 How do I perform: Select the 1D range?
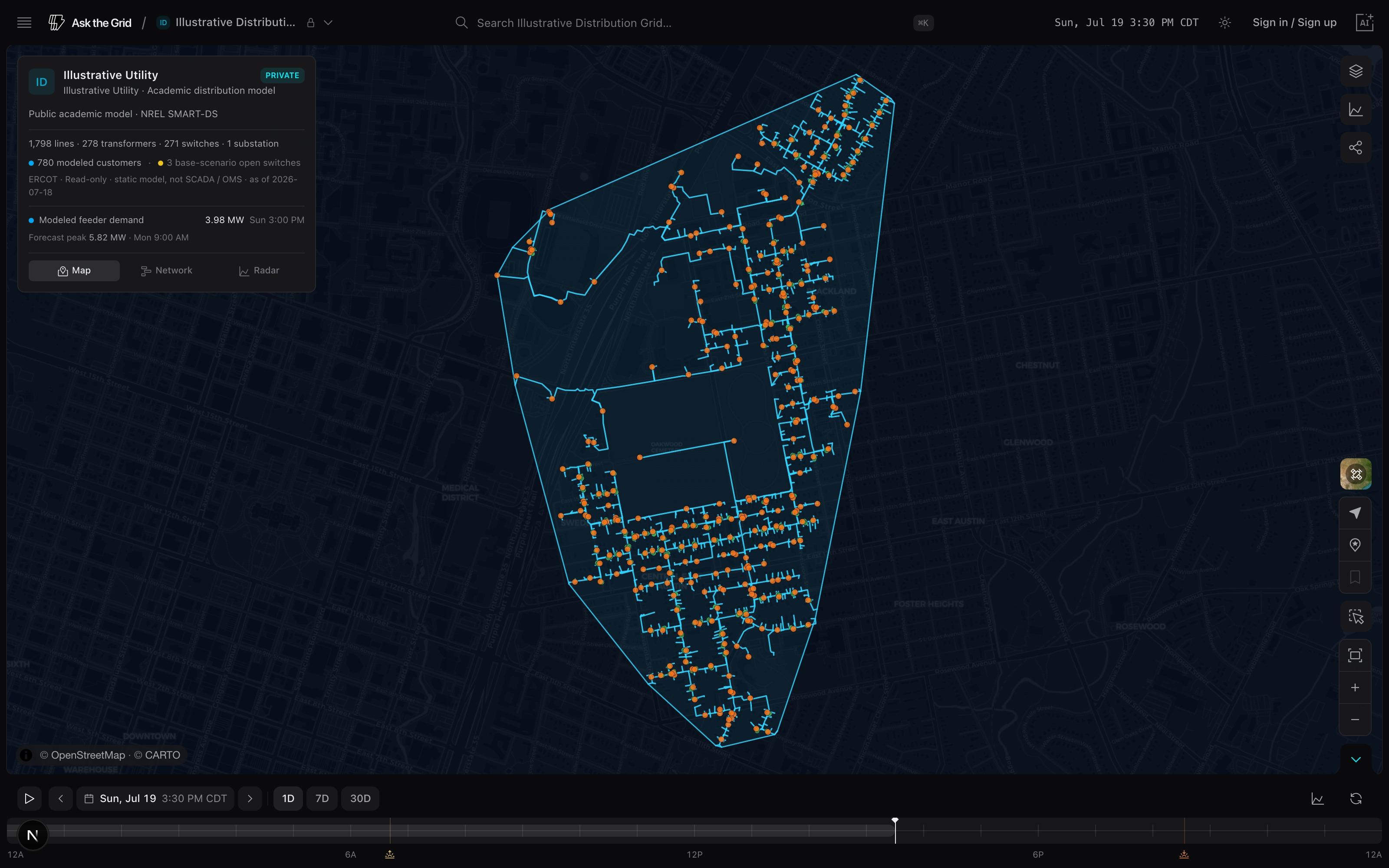(x=288, y=799)
